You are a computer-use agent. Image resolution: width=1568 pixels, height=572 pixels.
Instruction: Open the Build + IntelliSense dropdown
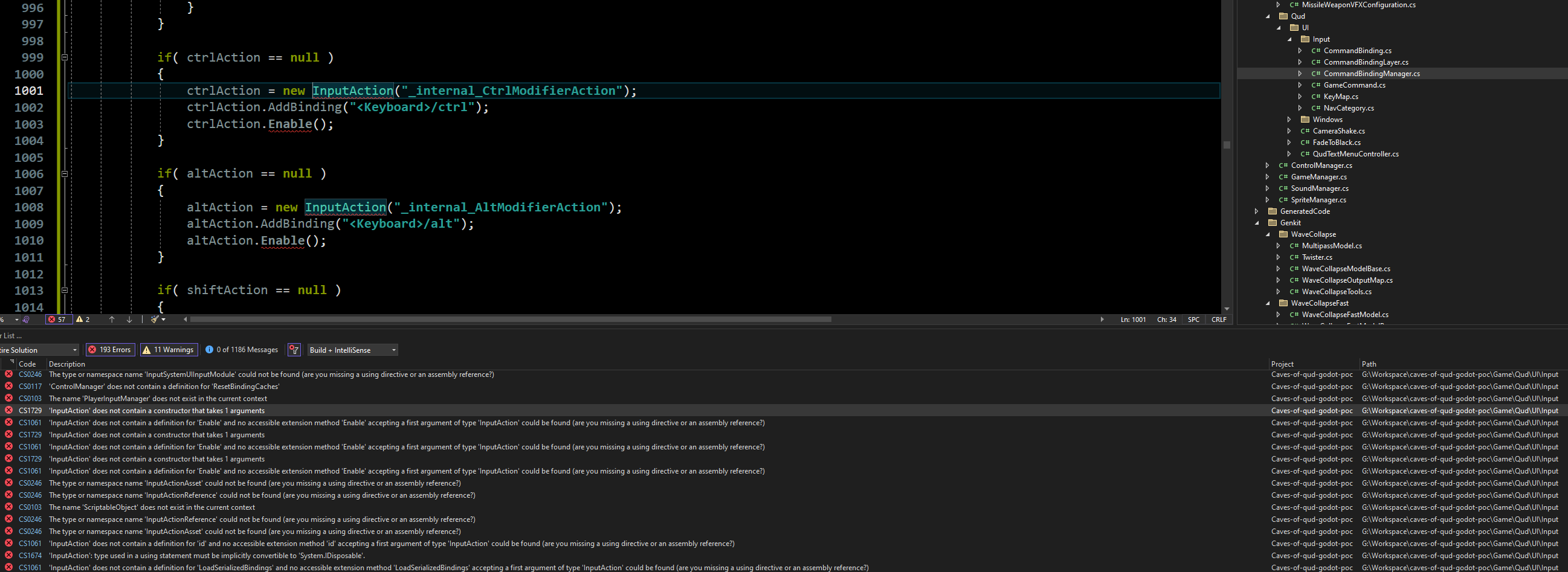352,350
